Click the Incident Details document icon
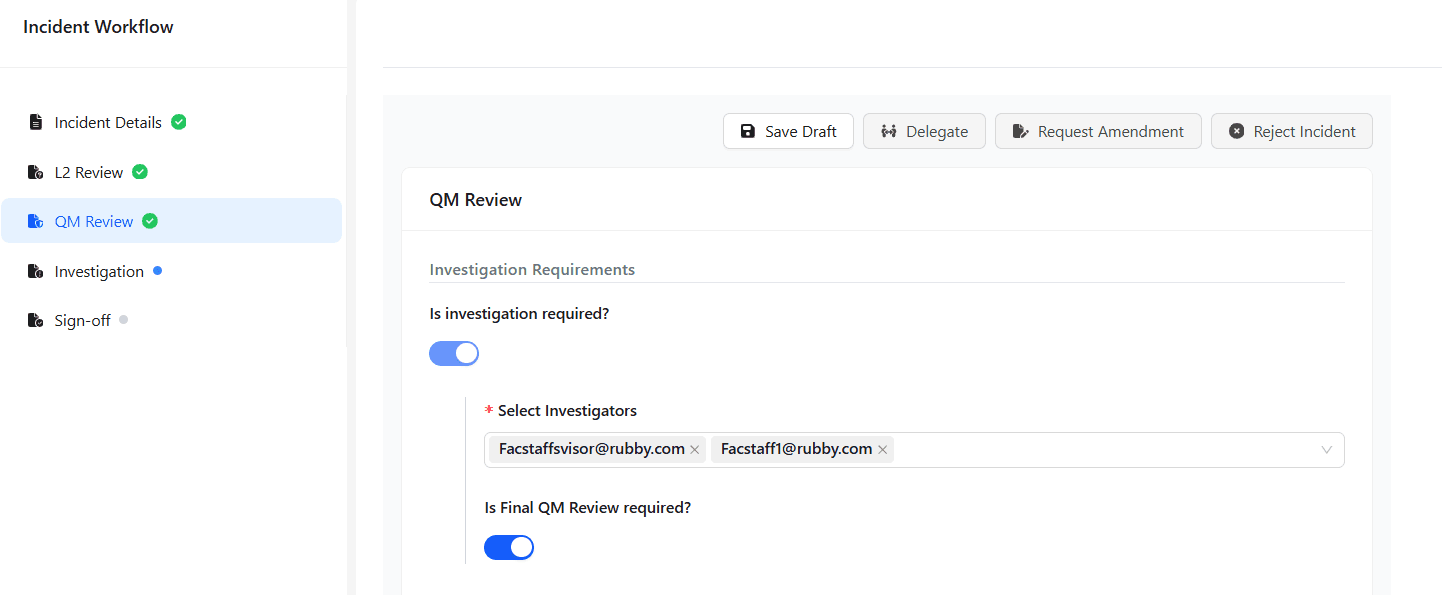The width and height of the screenshot is (1442, 595). [x=36, y=123]
